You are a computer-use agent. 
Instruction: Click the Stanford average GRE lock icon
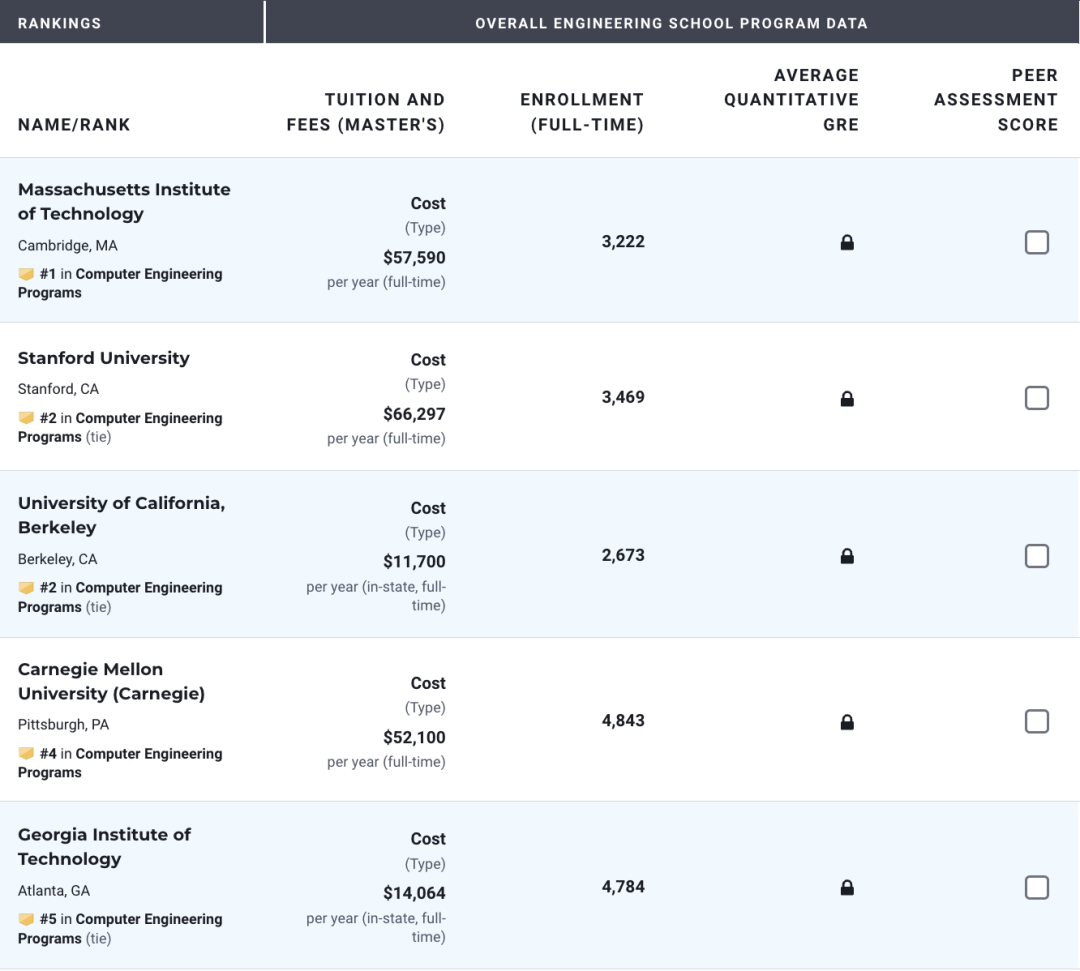point(847,399)
